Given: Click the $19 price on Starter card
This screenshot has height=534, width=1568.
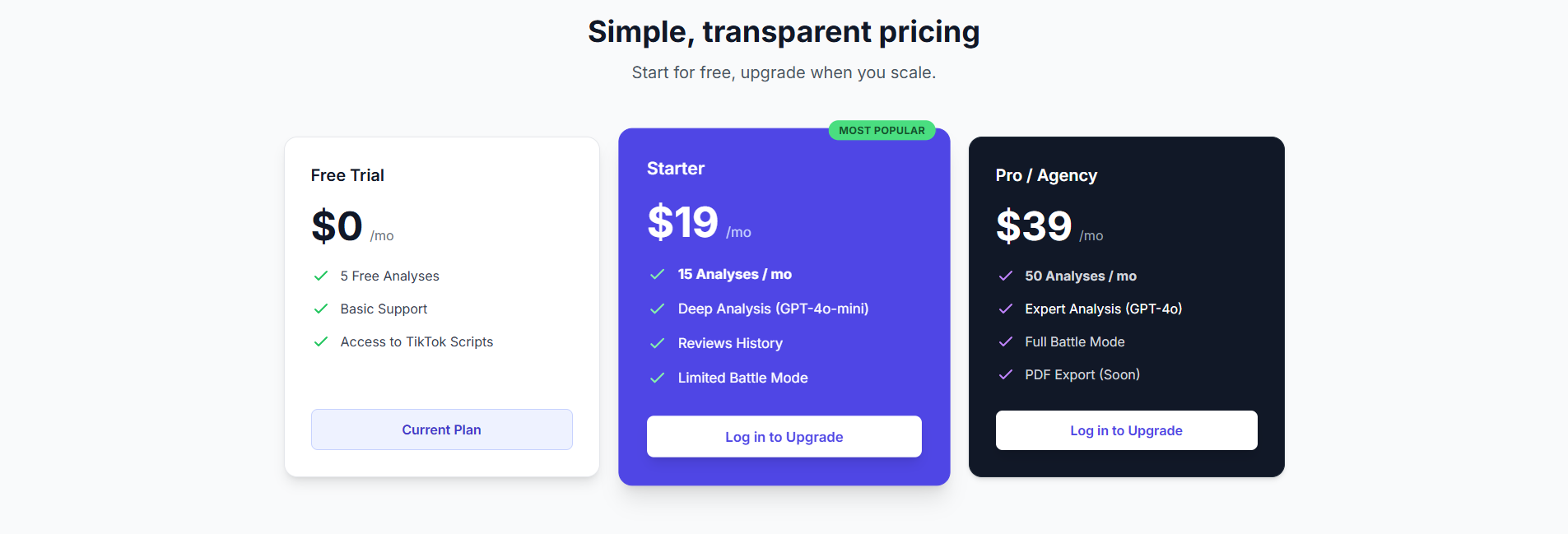Looking at the screenshot, I should [682, 221].
